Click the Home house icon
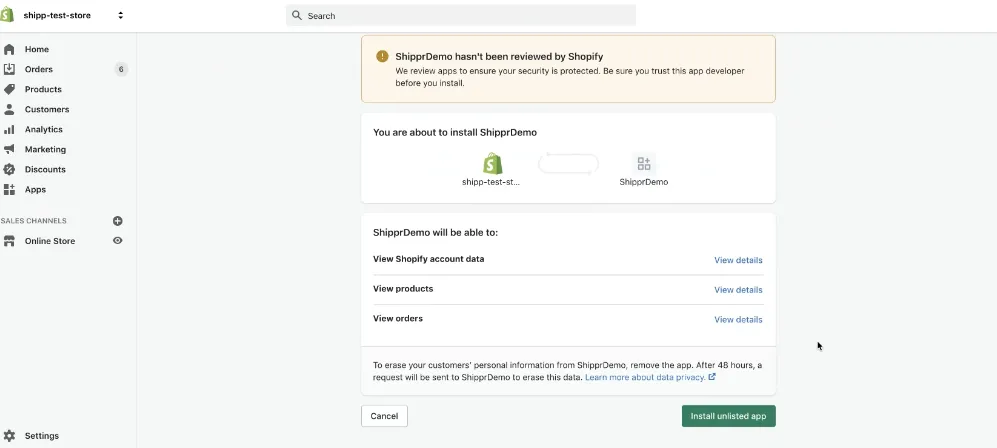The image size is (997, 448). (x=9, y=49)
